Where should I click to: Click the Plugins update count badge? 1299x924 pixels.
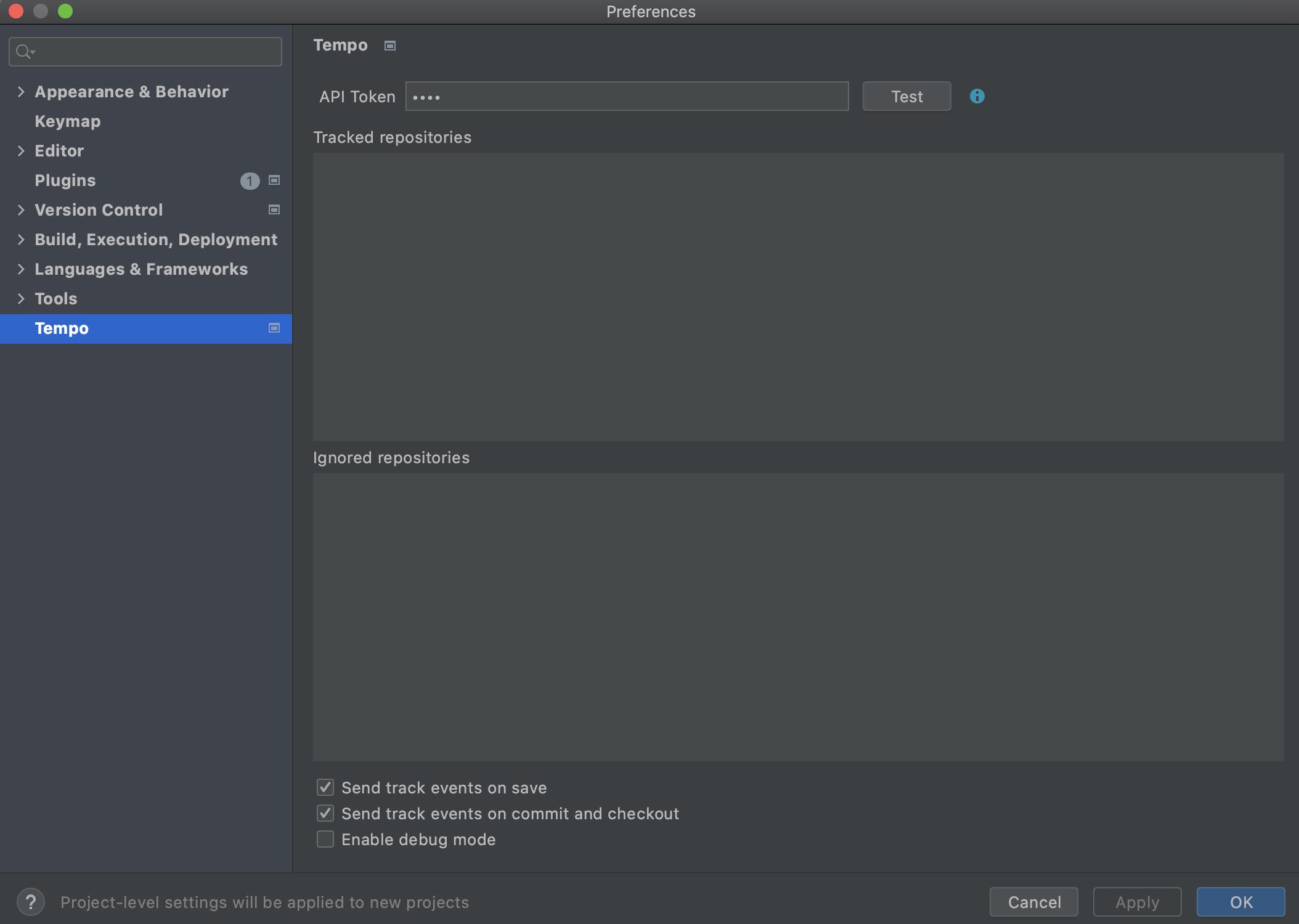click(250, 180)
